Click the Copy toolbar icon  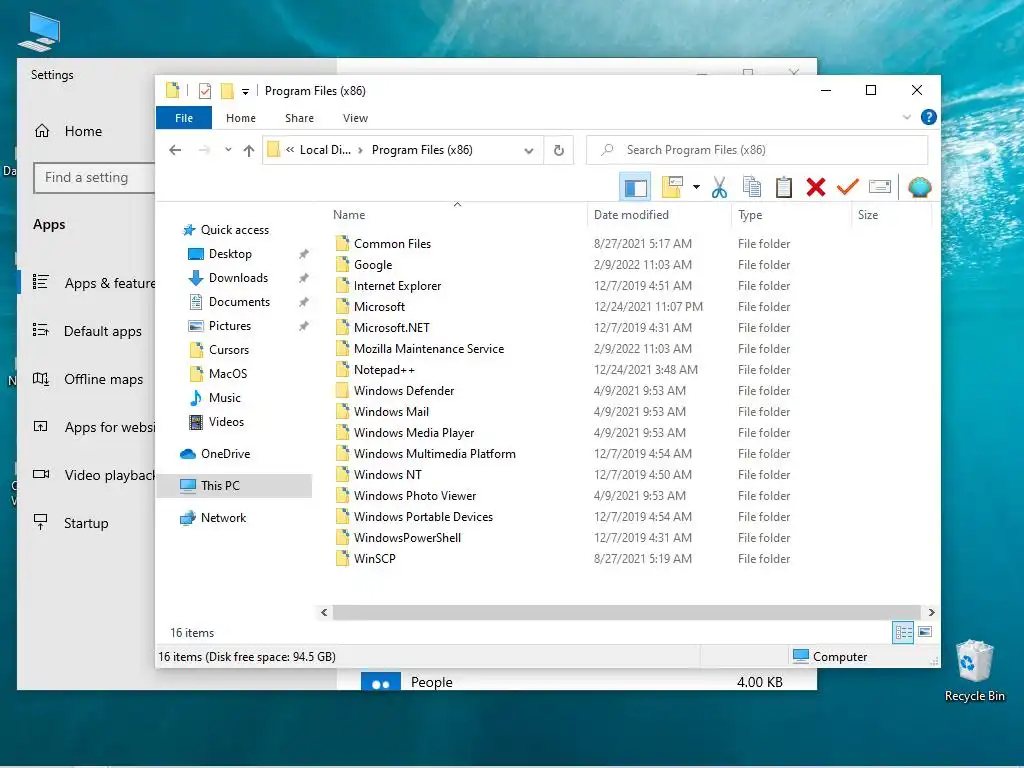tap(752, 187)
